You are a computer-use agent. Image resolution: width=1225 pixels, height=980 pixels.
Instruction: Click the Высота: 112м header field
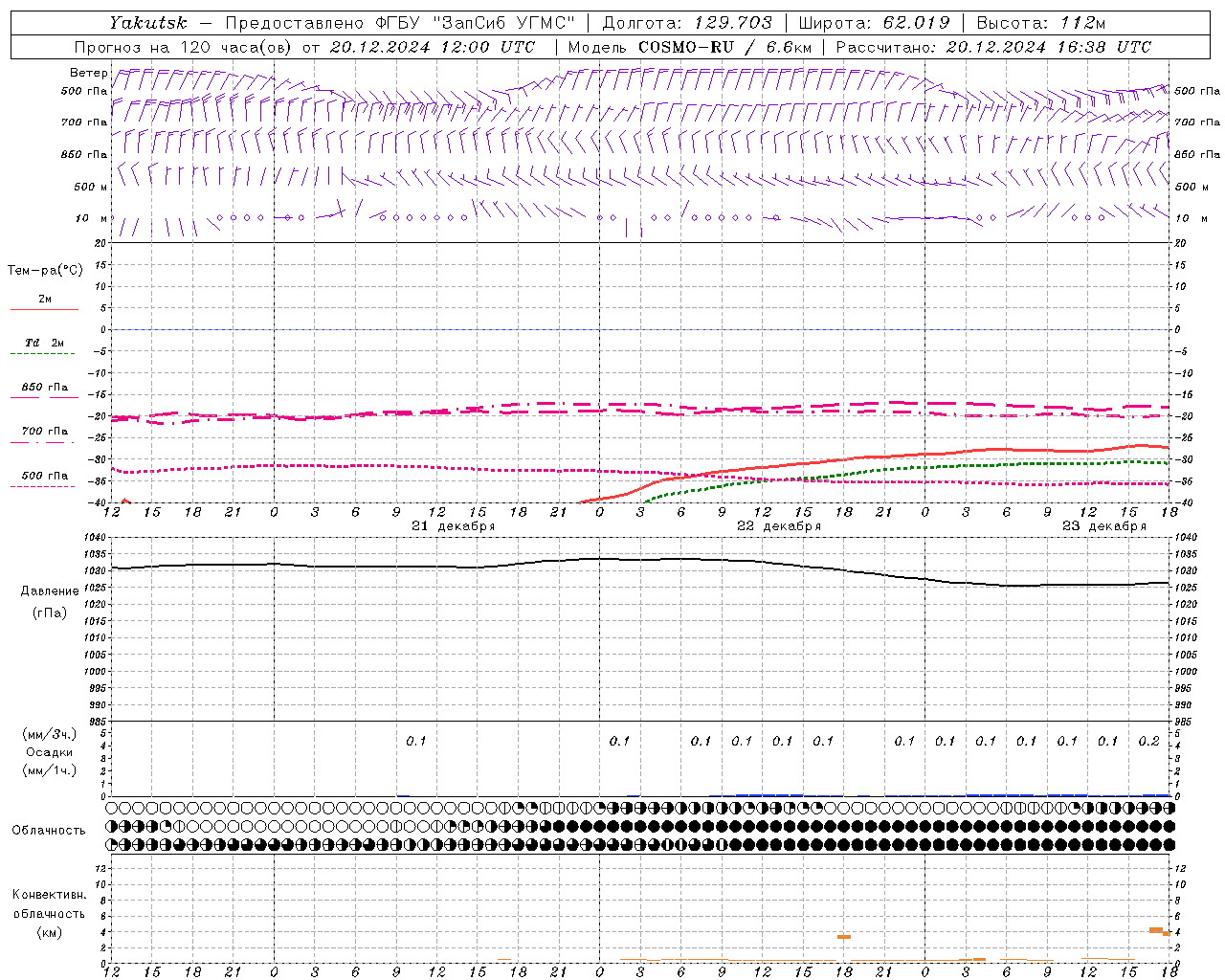[x=1041, y=23]
